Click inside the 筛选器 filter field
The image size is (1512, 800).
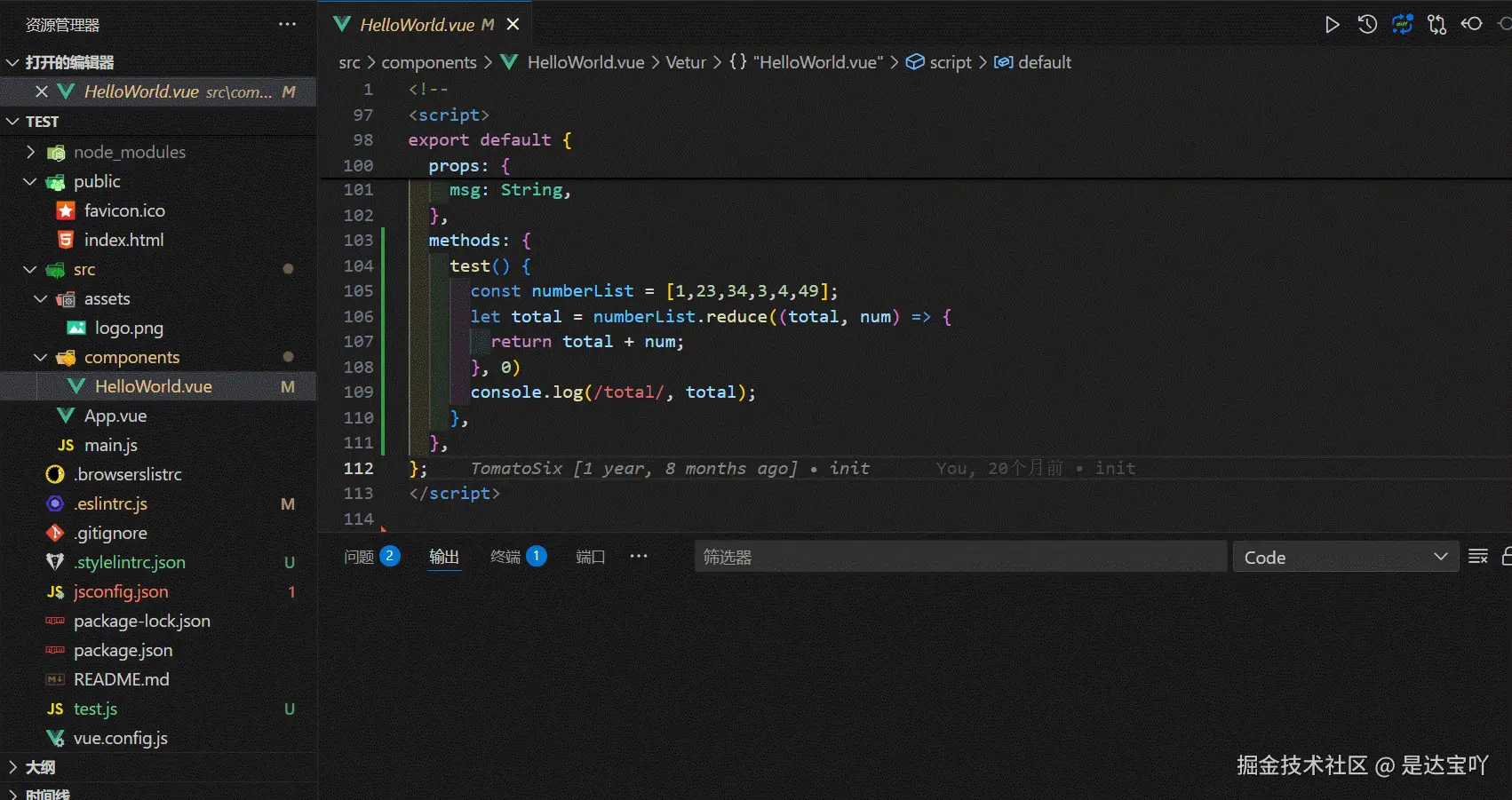[959, 557]
